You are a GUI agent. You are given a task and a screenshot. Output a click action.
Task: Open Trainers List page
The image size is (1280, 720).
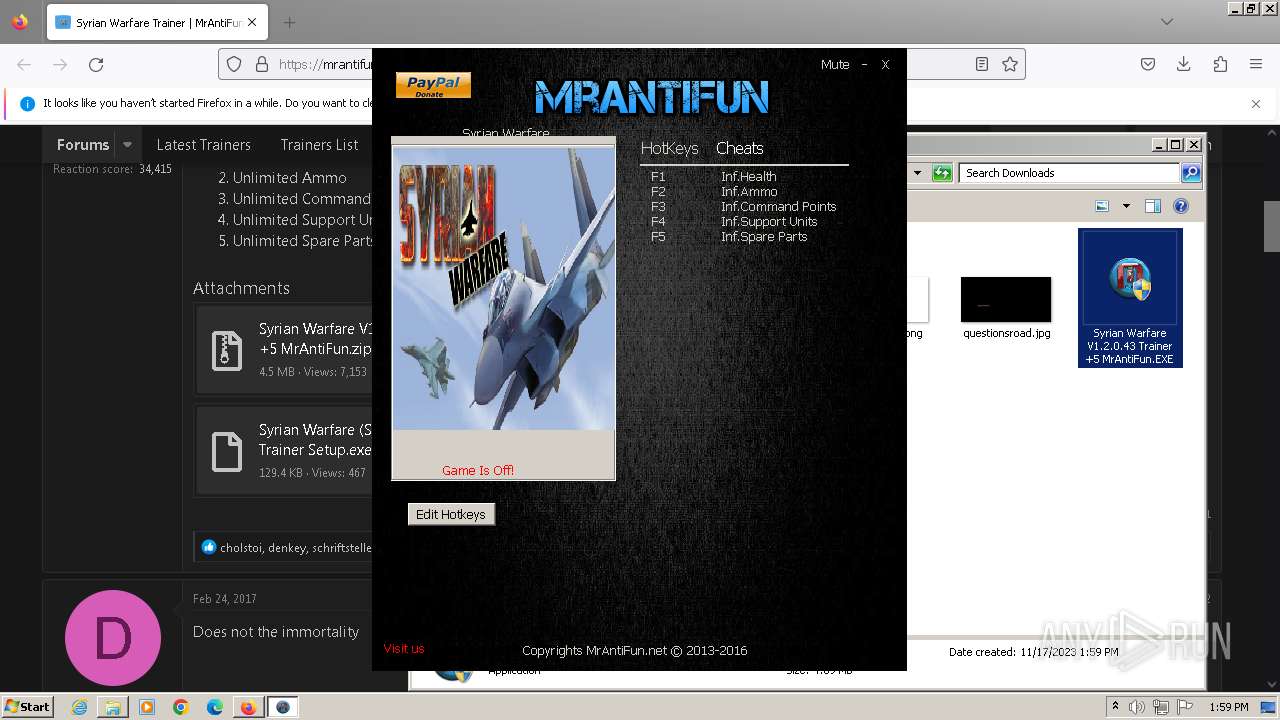[x=319, y=144]
